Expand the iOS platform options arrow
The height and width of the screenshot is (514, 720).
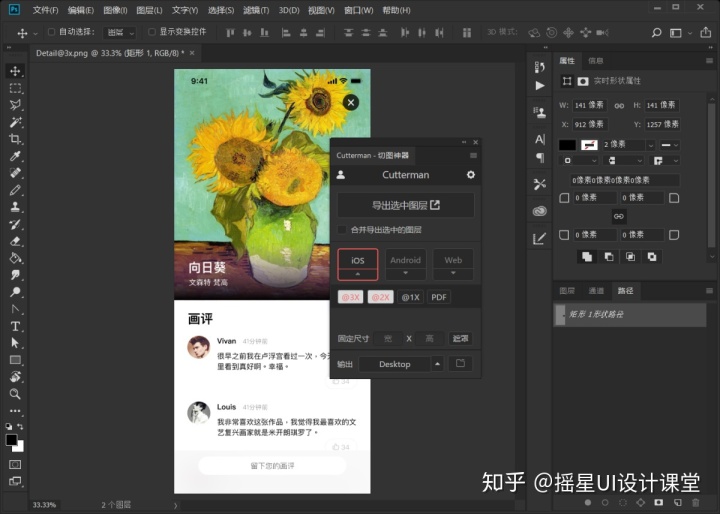pyautogui.click(x=358, y=274)
